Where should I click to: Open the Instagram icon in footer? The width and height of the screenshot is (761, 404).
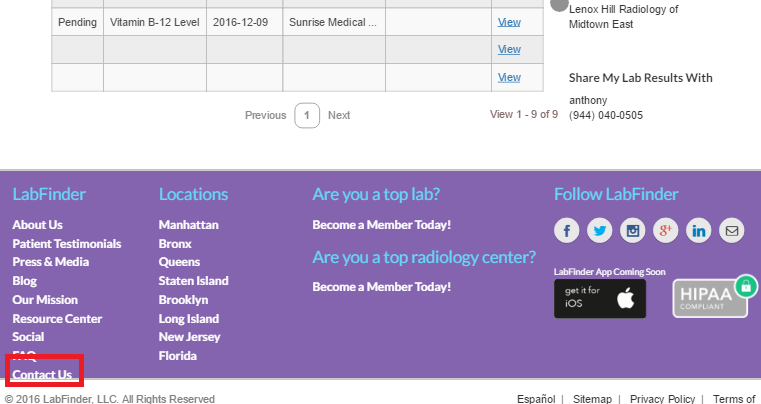[x=633, y=231]
